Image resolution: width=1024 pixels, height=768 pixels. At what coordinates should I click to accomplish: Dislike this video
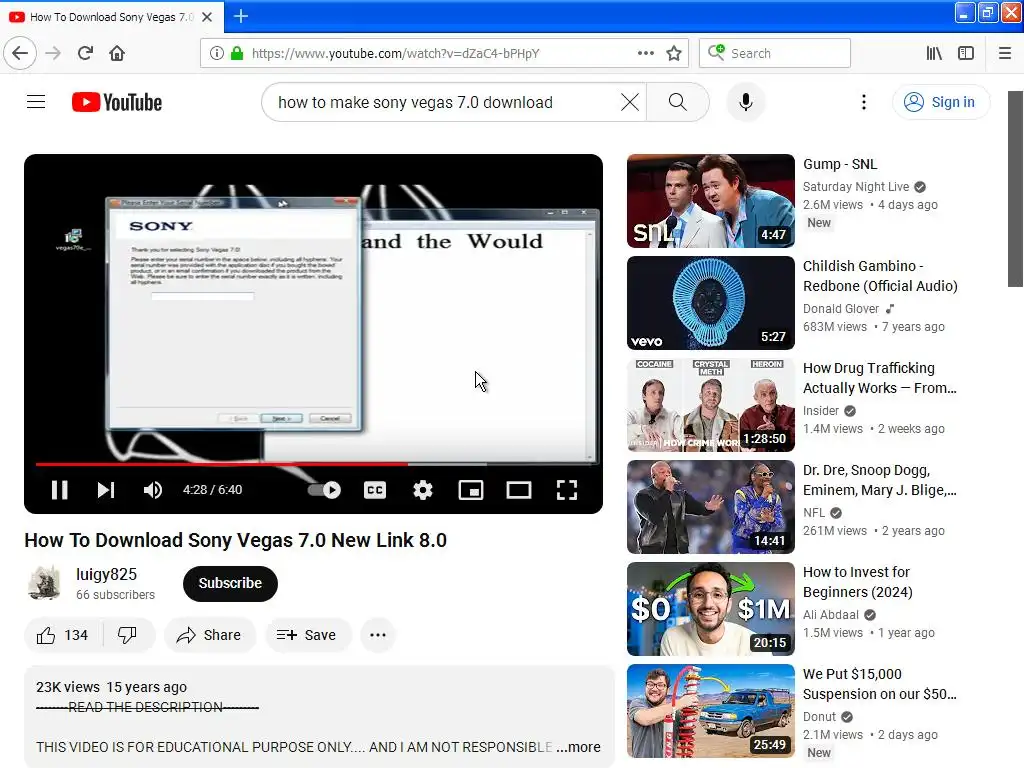127,635
